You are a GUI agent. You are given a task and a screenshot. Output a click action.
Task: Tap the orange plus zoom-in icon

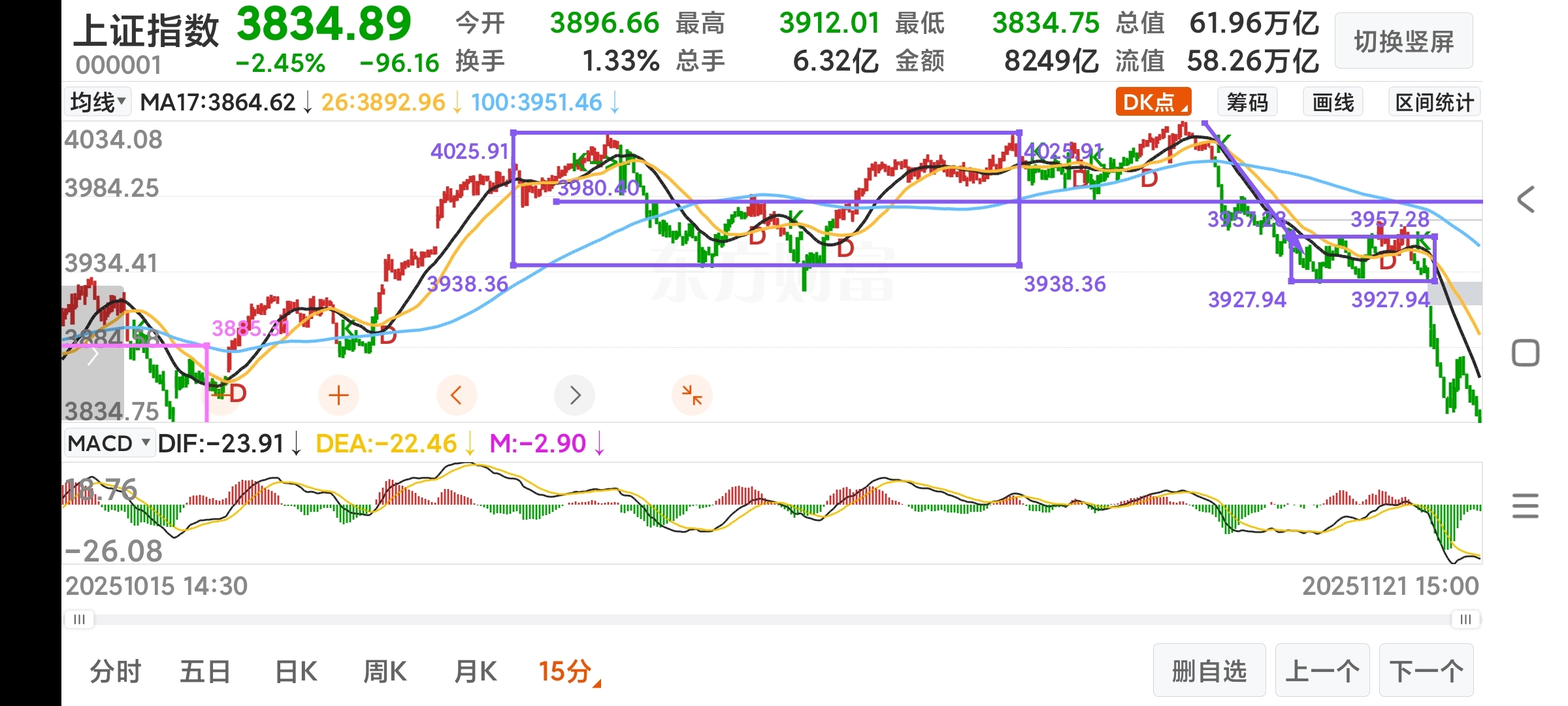click(x=338, y=395)
